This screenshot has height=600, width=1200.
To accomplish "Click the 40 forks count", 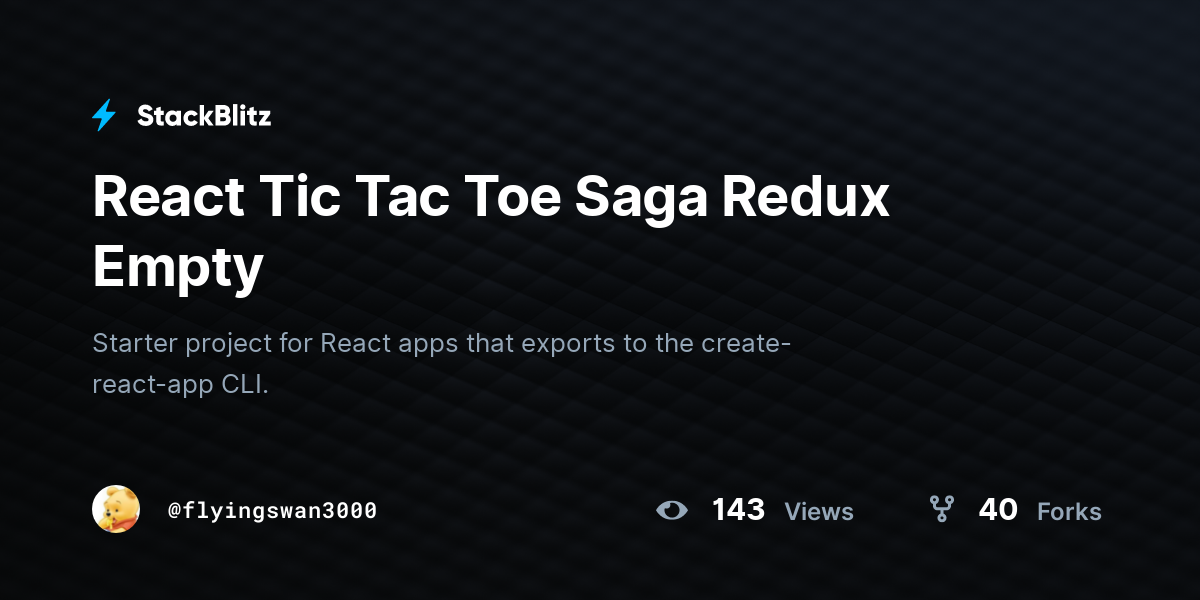I will 998,510.
